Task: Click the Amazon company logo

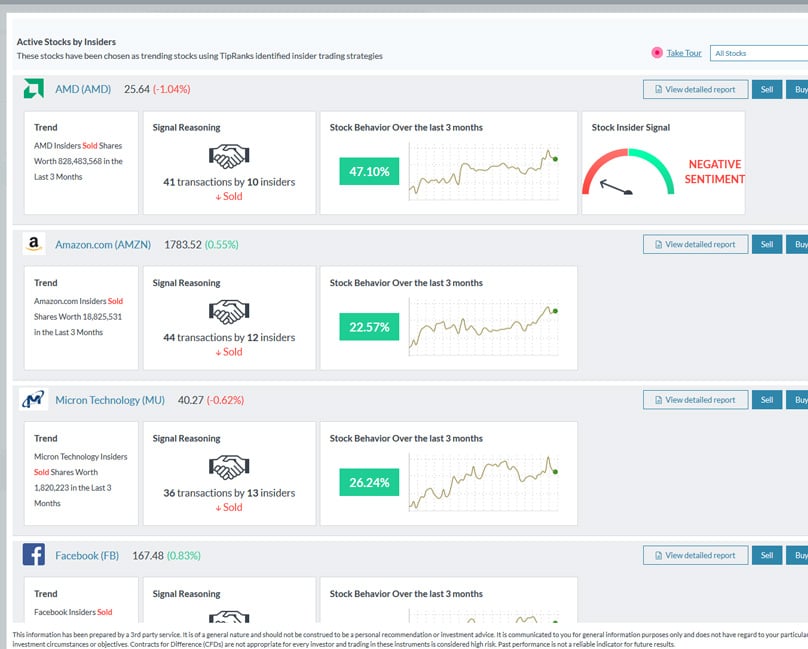Action: tap(34, 244)
